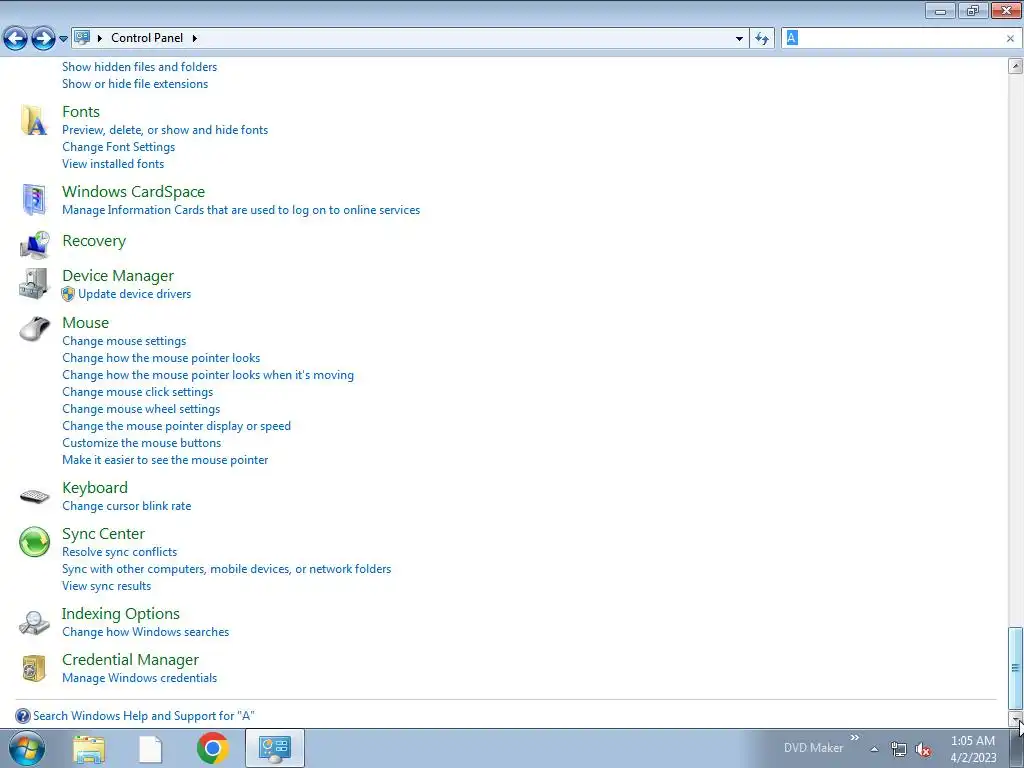
Task: Click Customize the mouse buttons
Action: point(142,443)
